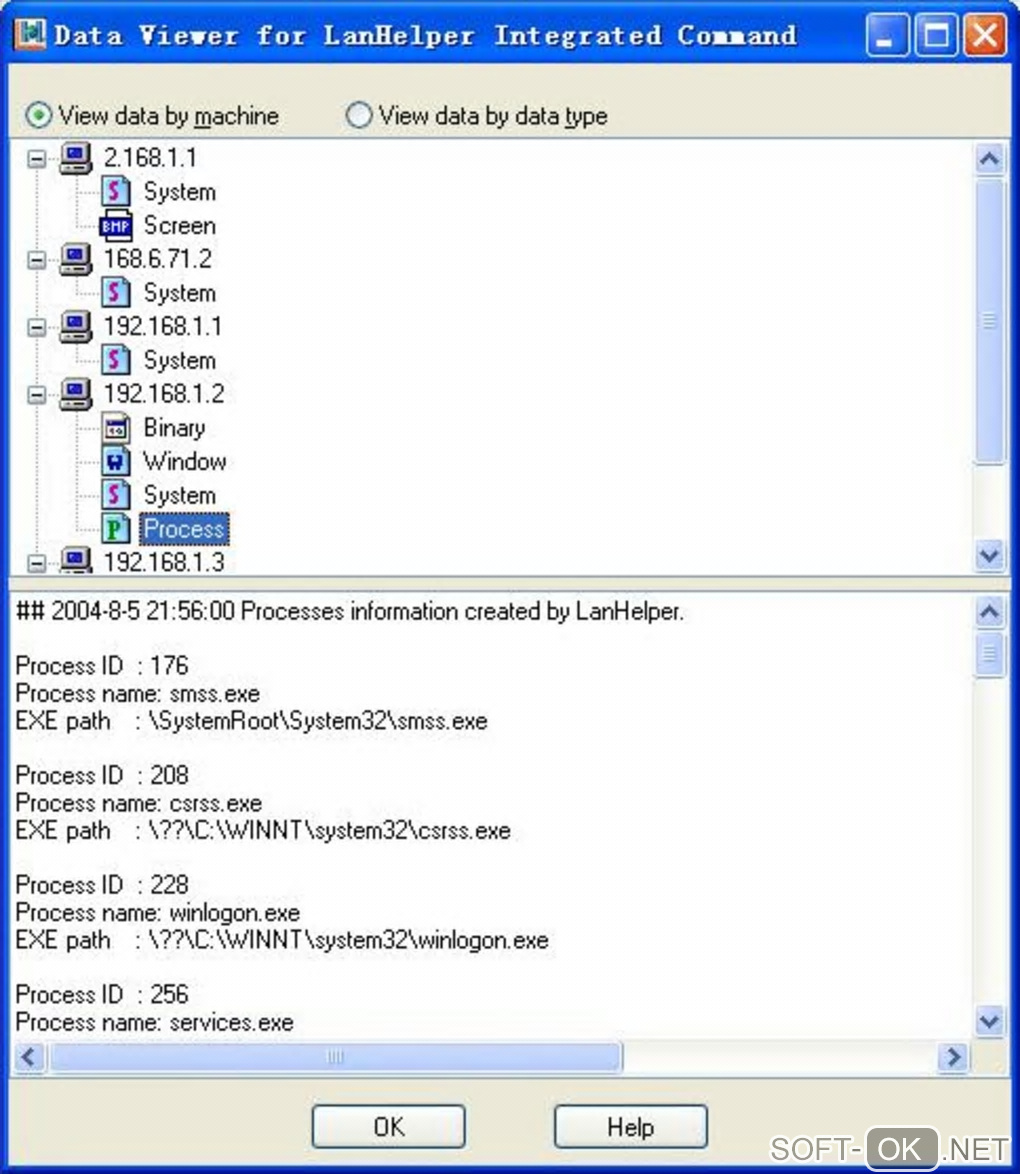The height and width of the screenshot is (1174, 1020).
Task: Select System under 192.168.1.1
Action: pyautogui.click(x=180, y=360)
